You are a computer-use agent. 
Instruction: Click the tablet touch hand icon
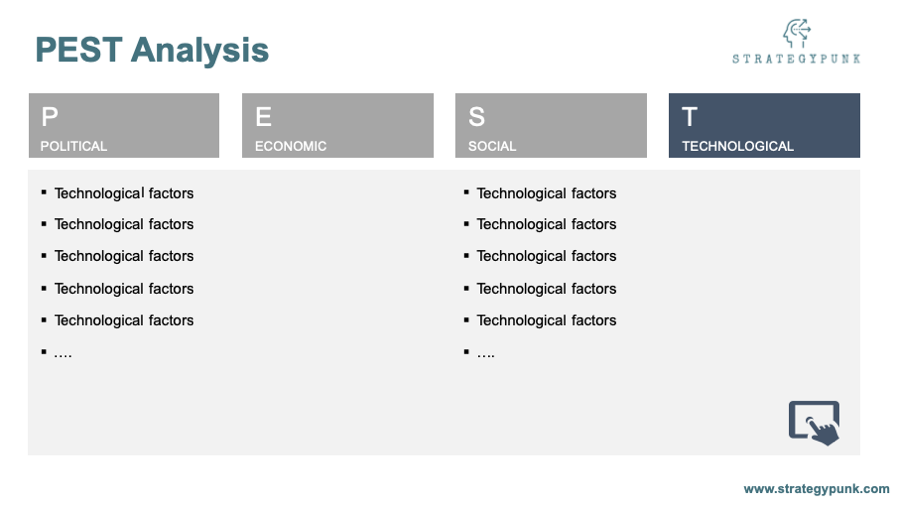point(814,423)
